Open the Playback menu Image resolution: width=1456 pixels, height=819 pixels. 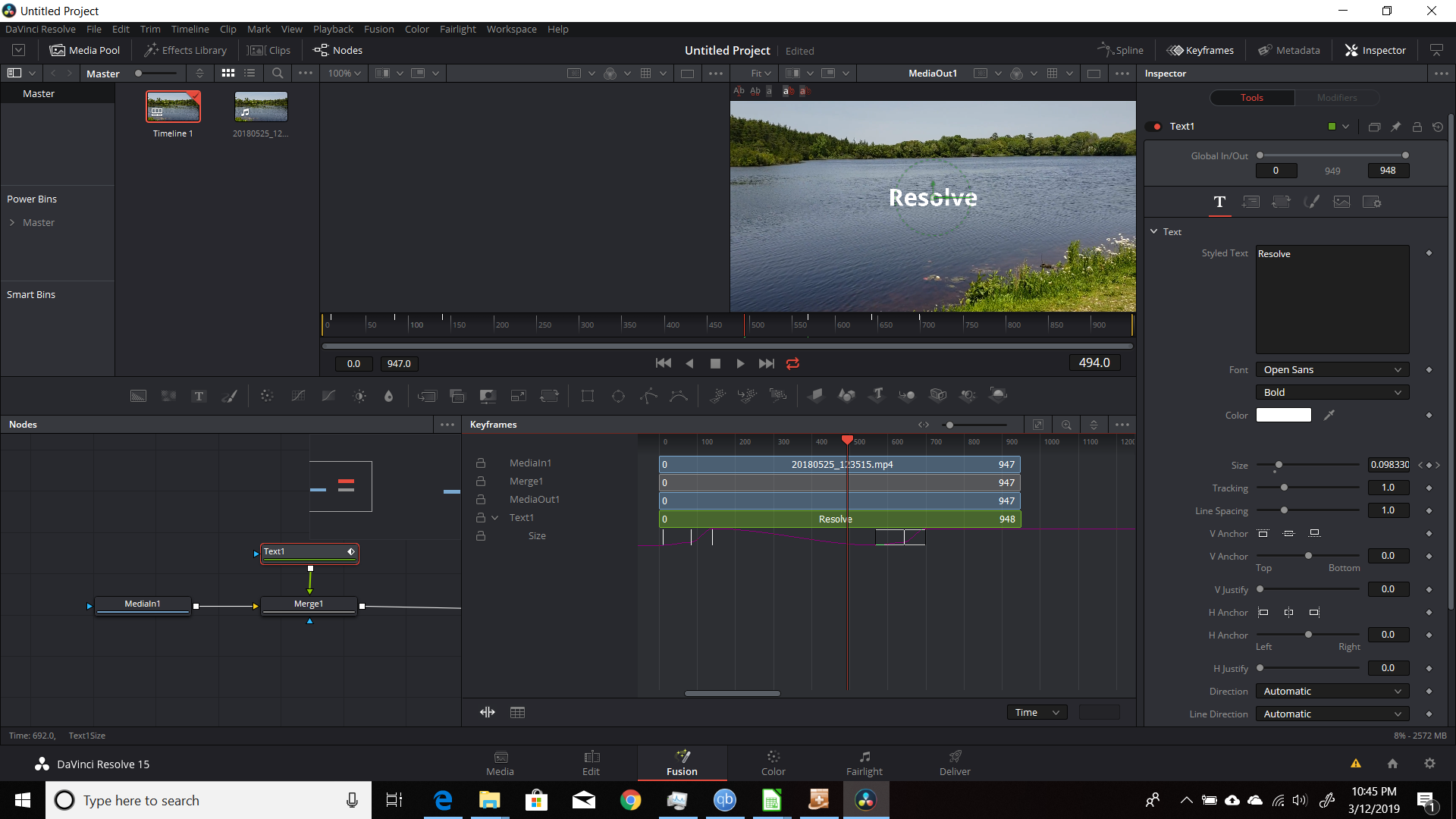333,29
